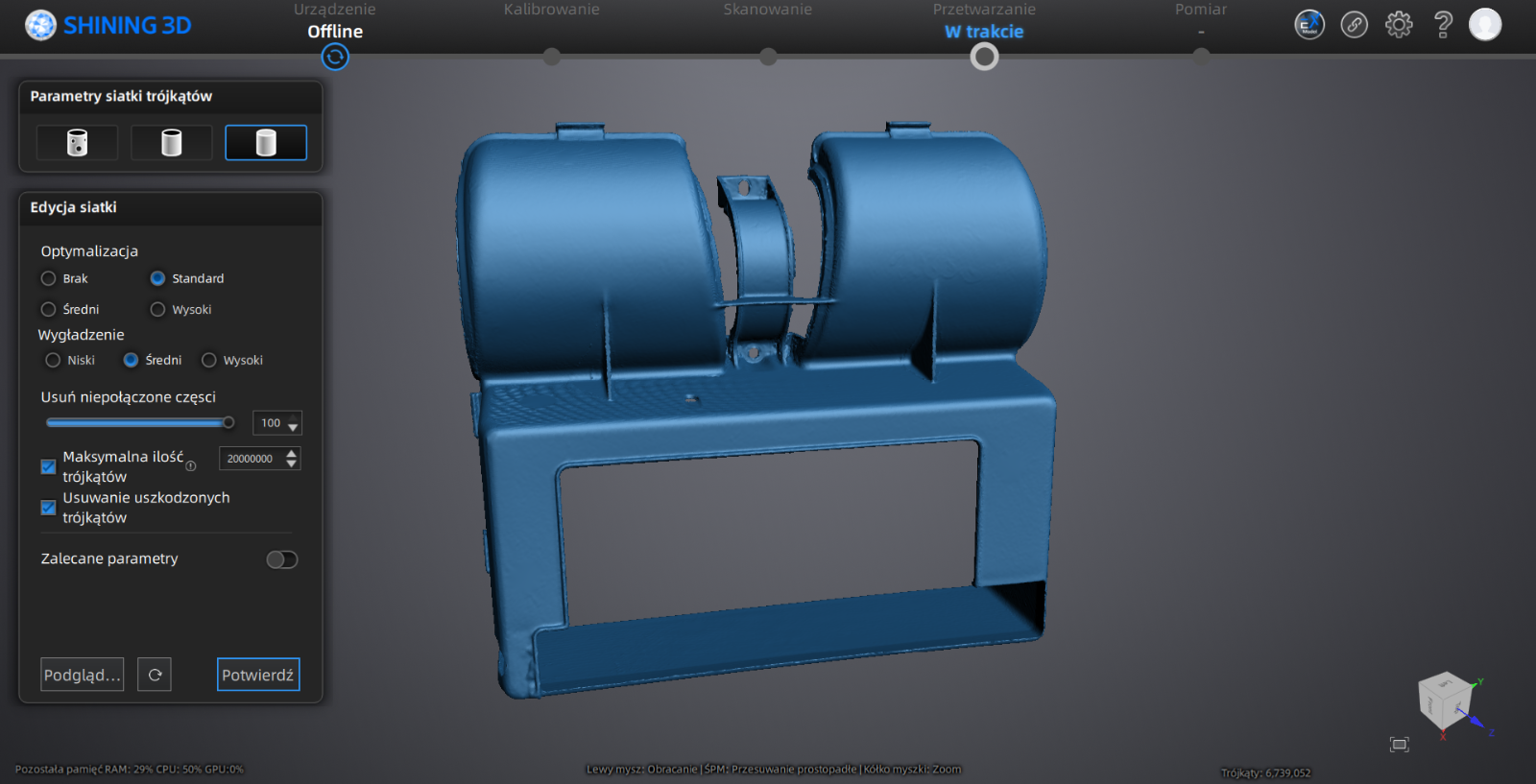The height and width of the screenshot is (784, 1536).
Task: Select the Wysoki optimization radio button
Action: click(158, 310)
